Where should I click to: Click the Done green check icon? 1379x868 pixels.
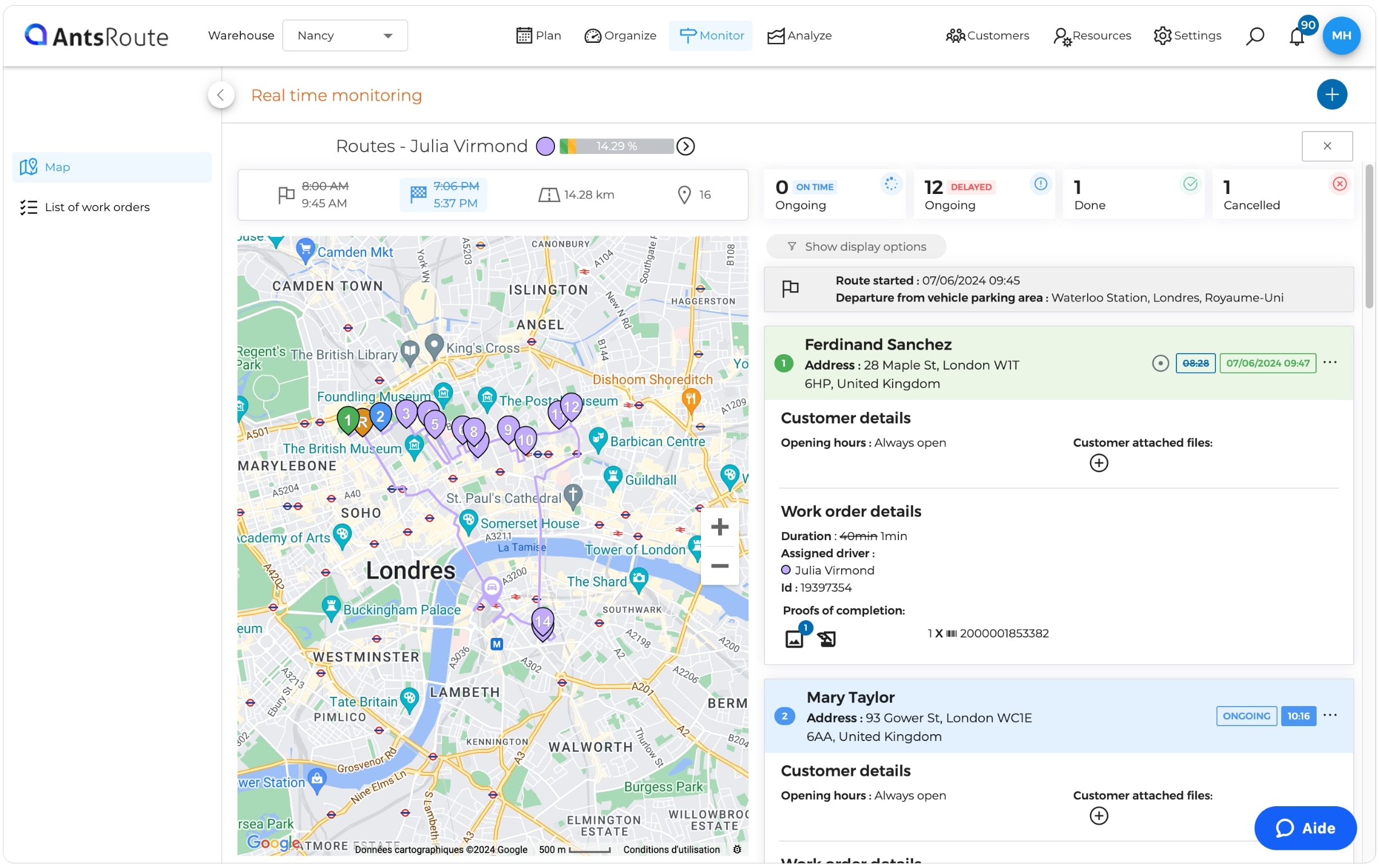pyautogui.click(x=1190, y=184)
